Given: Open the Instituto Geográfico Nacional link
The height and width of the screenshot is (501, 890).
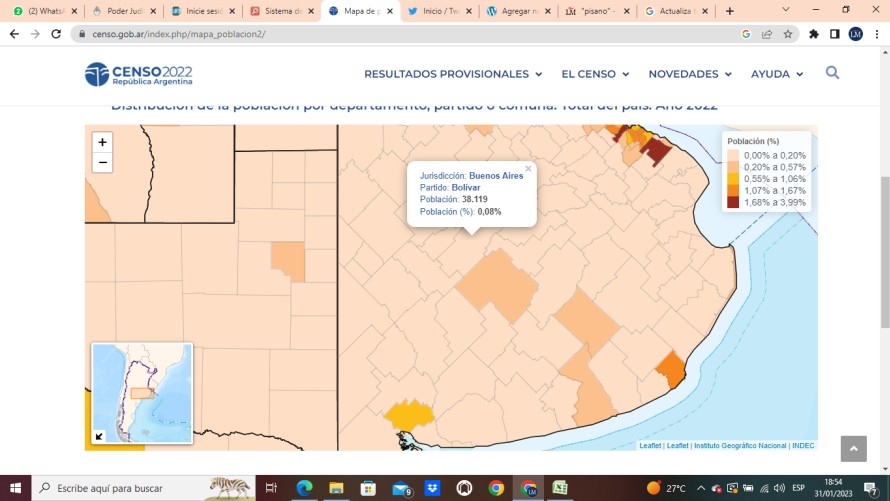Looking at the screenshot, I should [x=740, y=445].
